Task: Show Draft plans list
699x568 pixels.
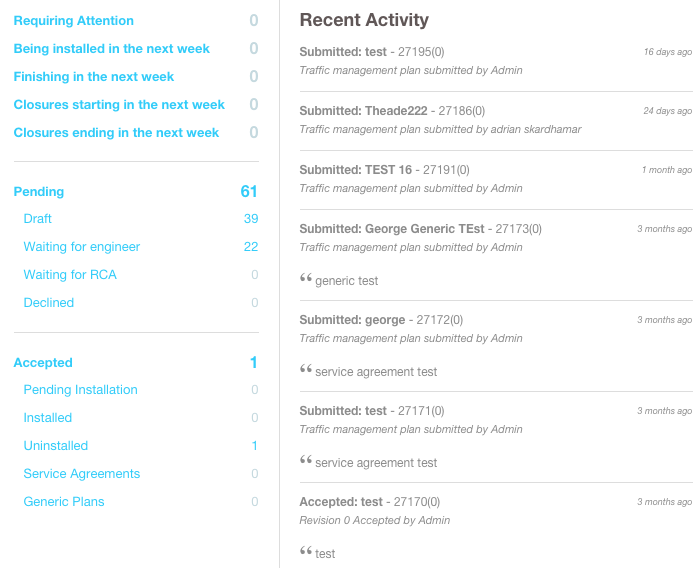Action: (x=38, y=219)
